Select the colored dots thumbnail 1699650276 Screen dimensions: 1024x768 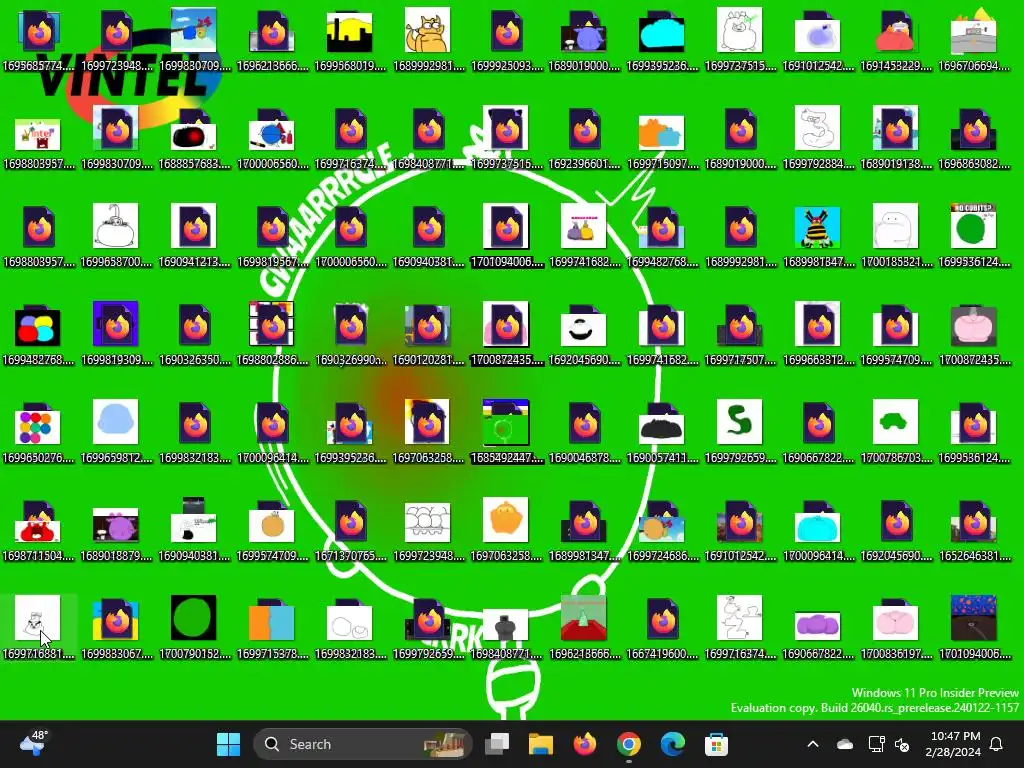pos(39,430)
